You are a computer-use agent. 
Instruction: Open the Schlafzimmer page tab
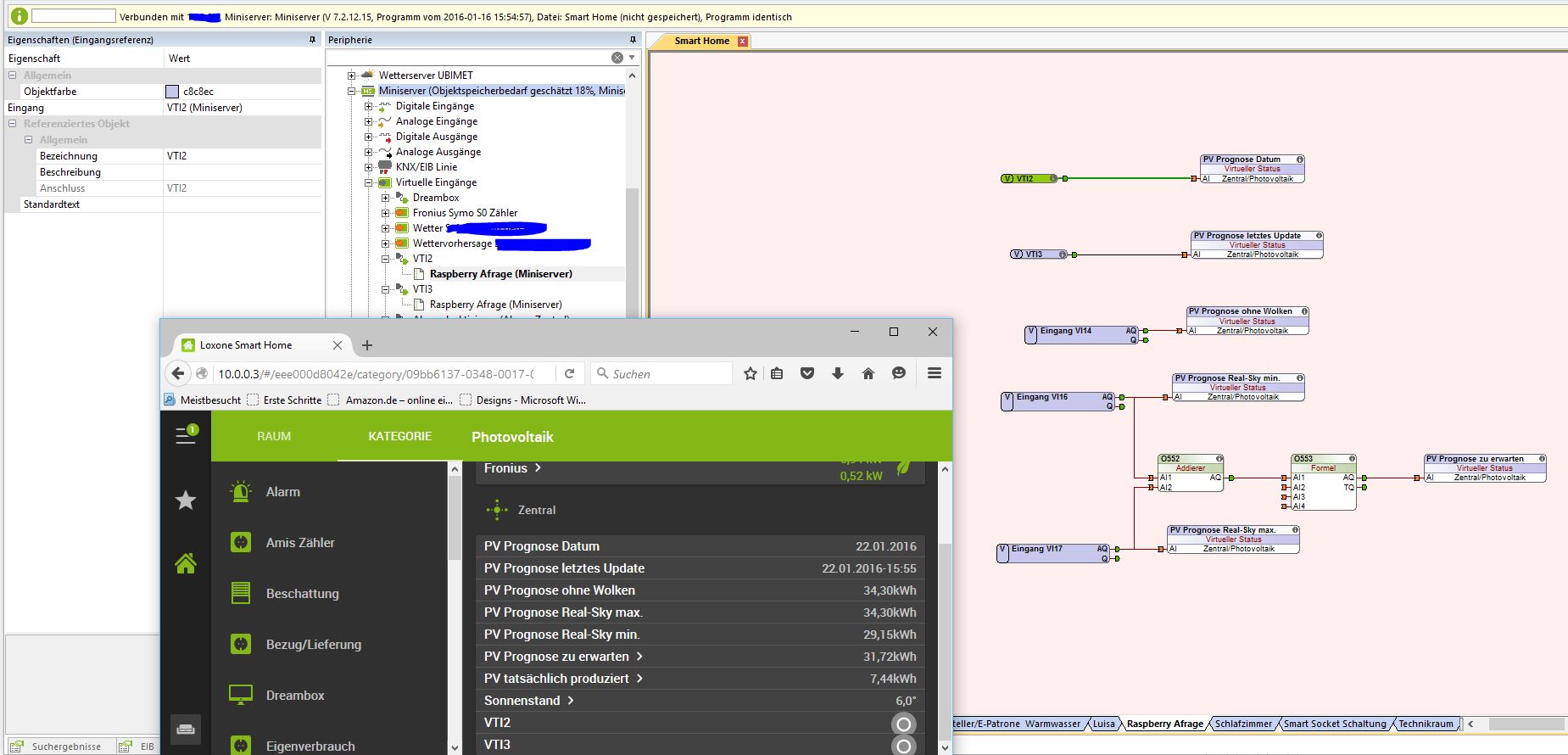point(1243,724)
